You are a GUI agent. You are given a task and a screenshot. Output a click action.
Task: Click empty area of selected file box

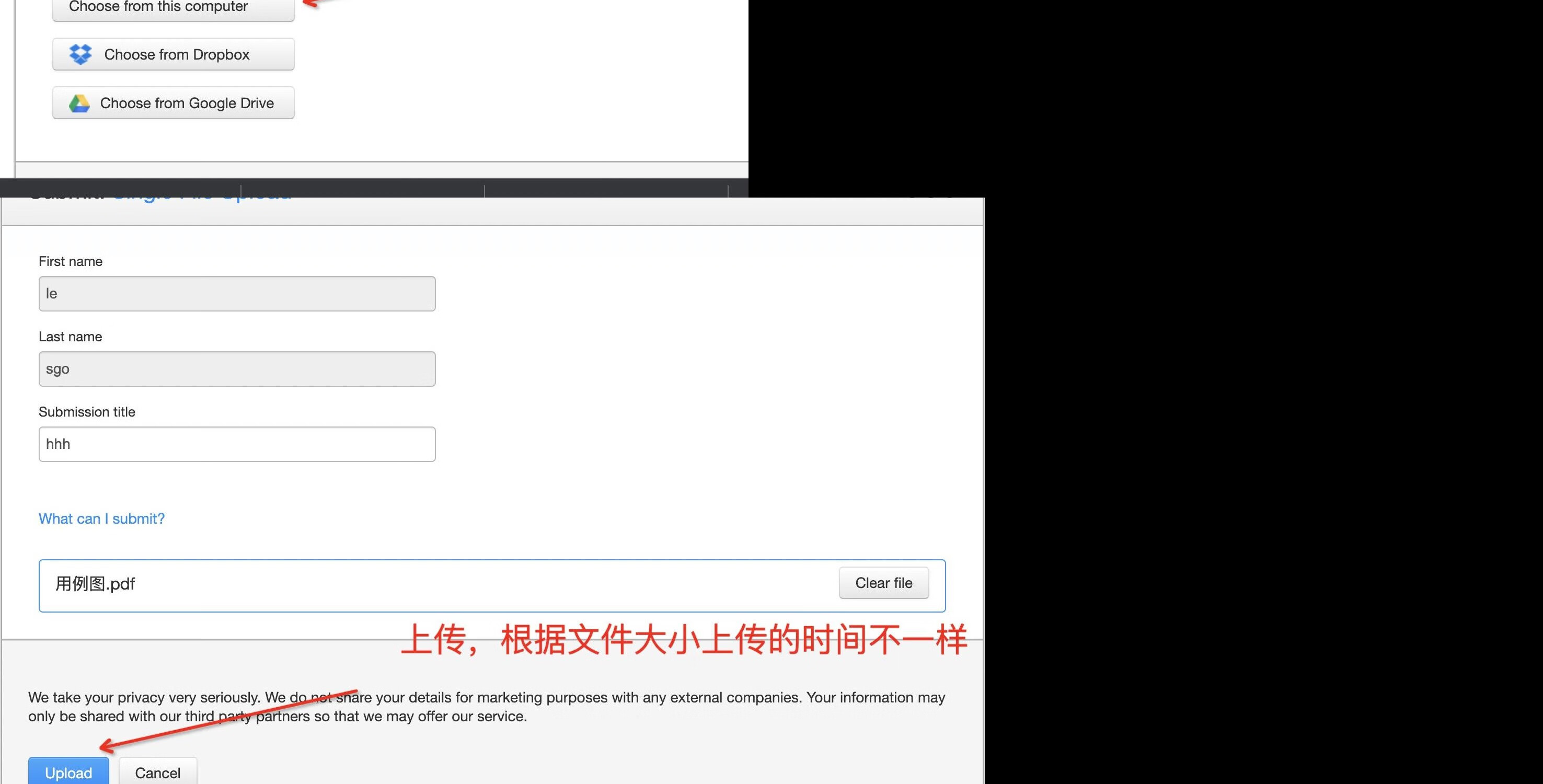click(479, 586)
